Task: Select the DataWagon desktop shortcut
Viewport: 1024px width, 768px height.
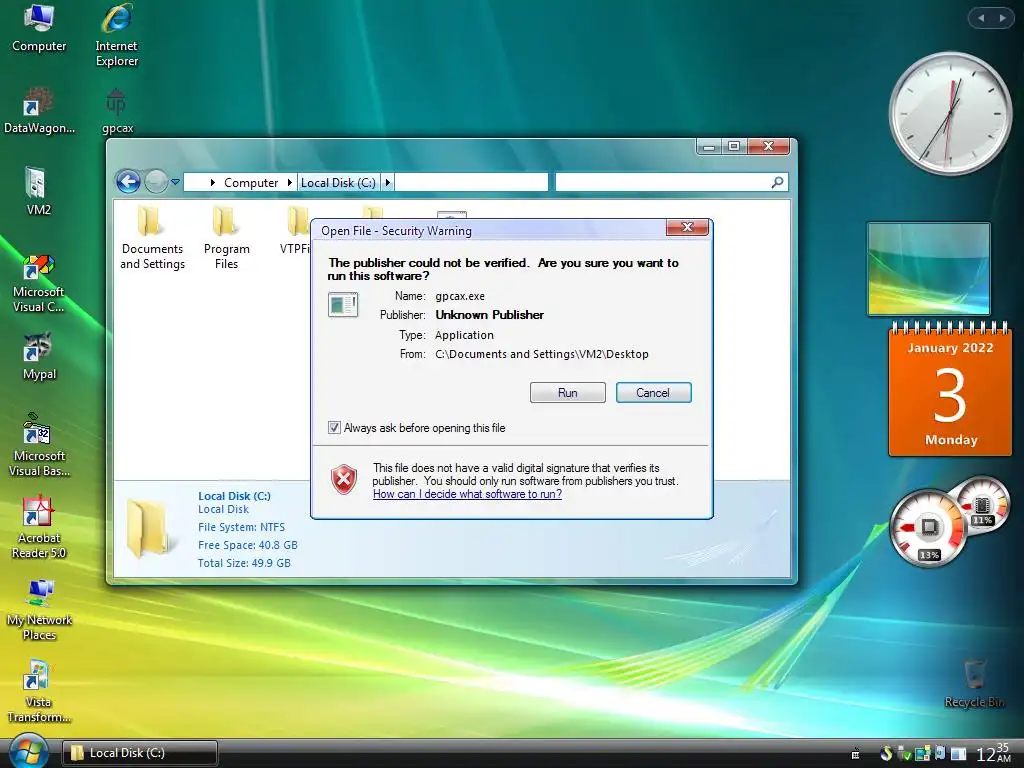Action: pyautogui.click(x=39, y=110)
